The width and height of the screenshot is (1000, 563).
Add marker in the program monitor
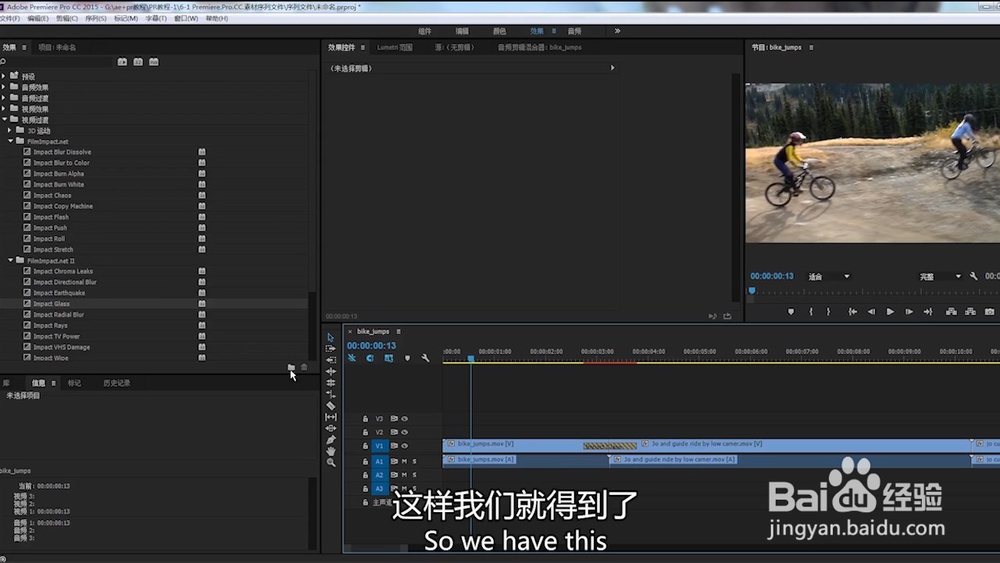coord(791,312)
